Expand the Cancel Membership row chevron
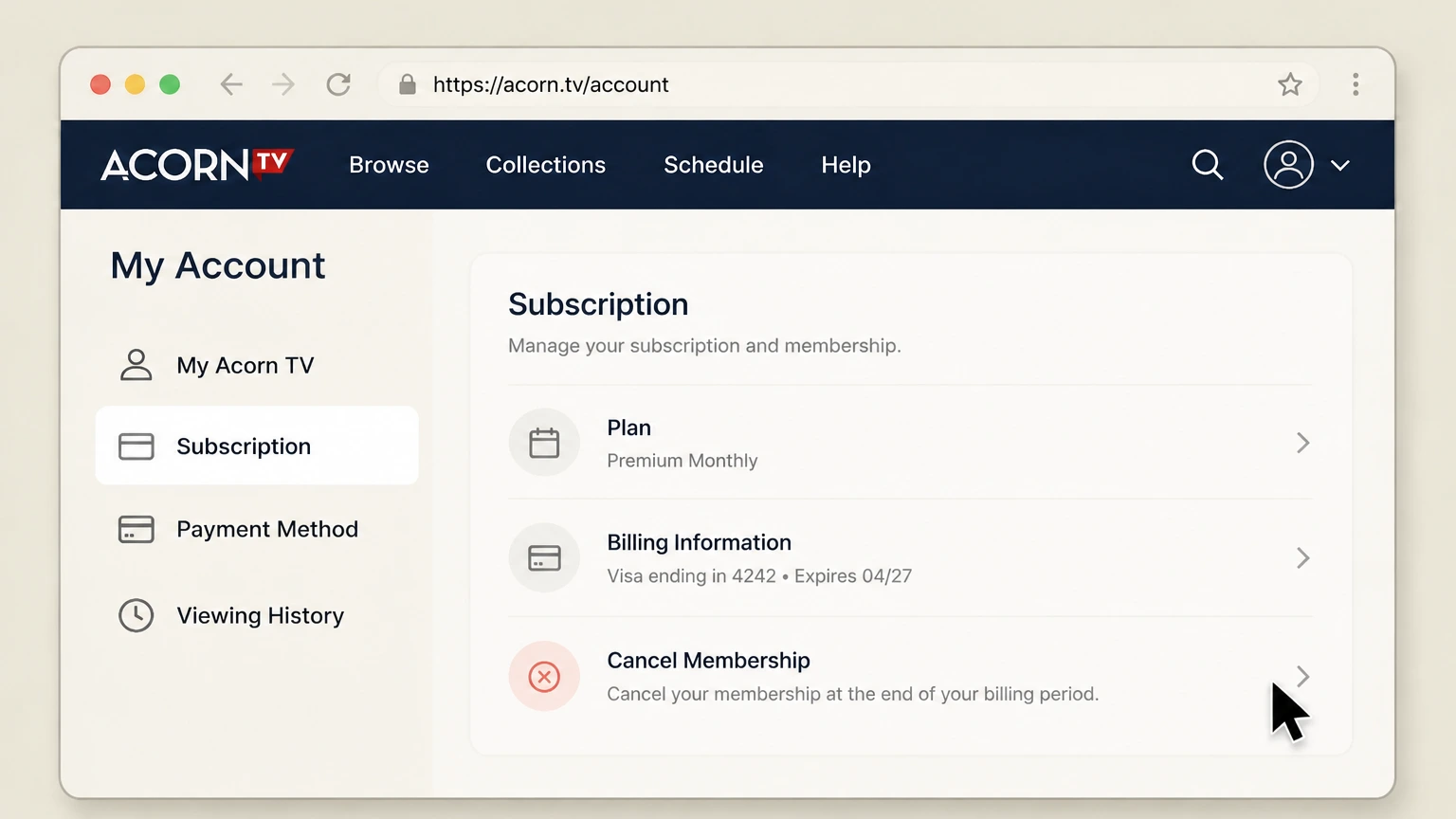The height and width of the screenshot is (819, 1456). 1302,677
